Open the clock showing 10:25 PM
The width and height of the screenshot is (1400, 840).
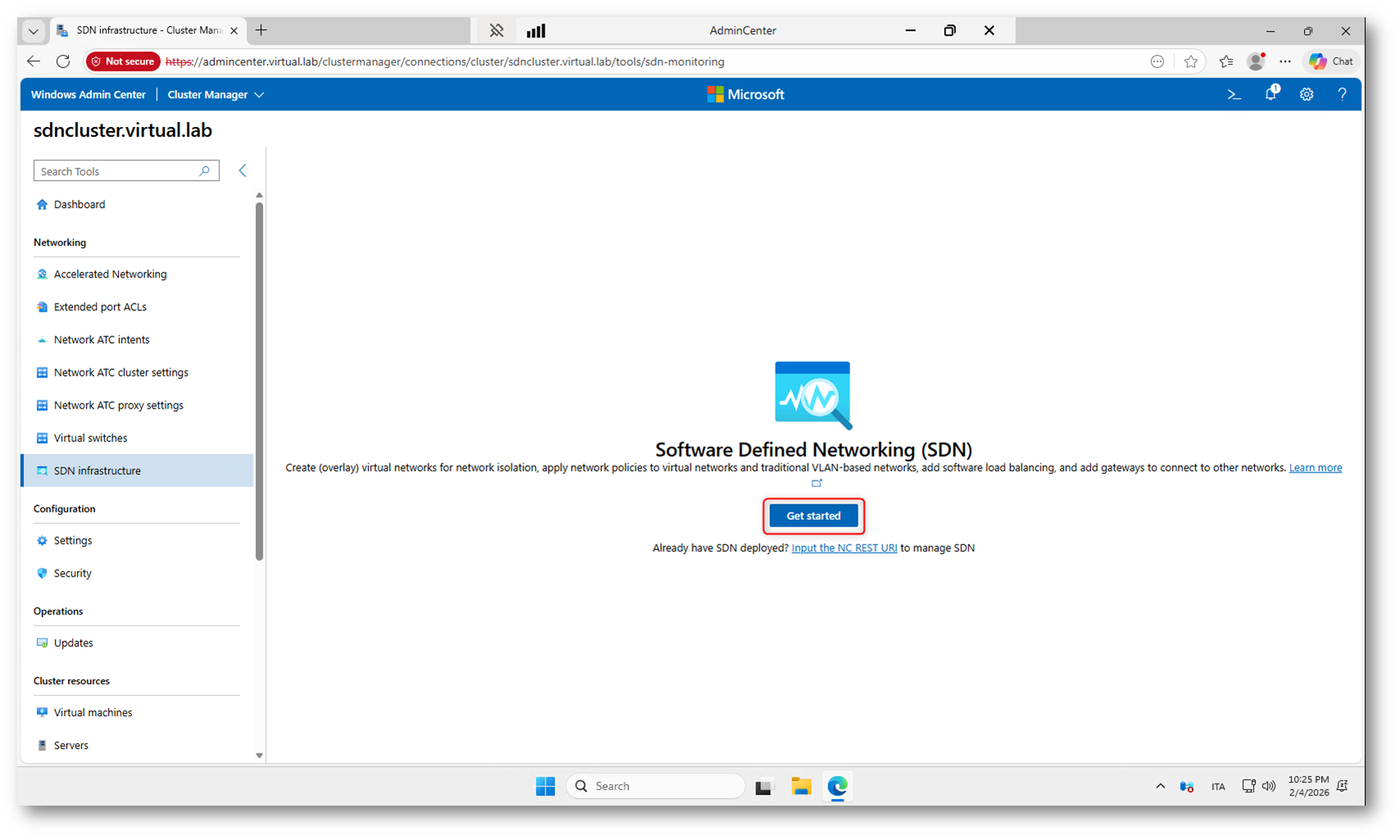(x=1308, y=786)
